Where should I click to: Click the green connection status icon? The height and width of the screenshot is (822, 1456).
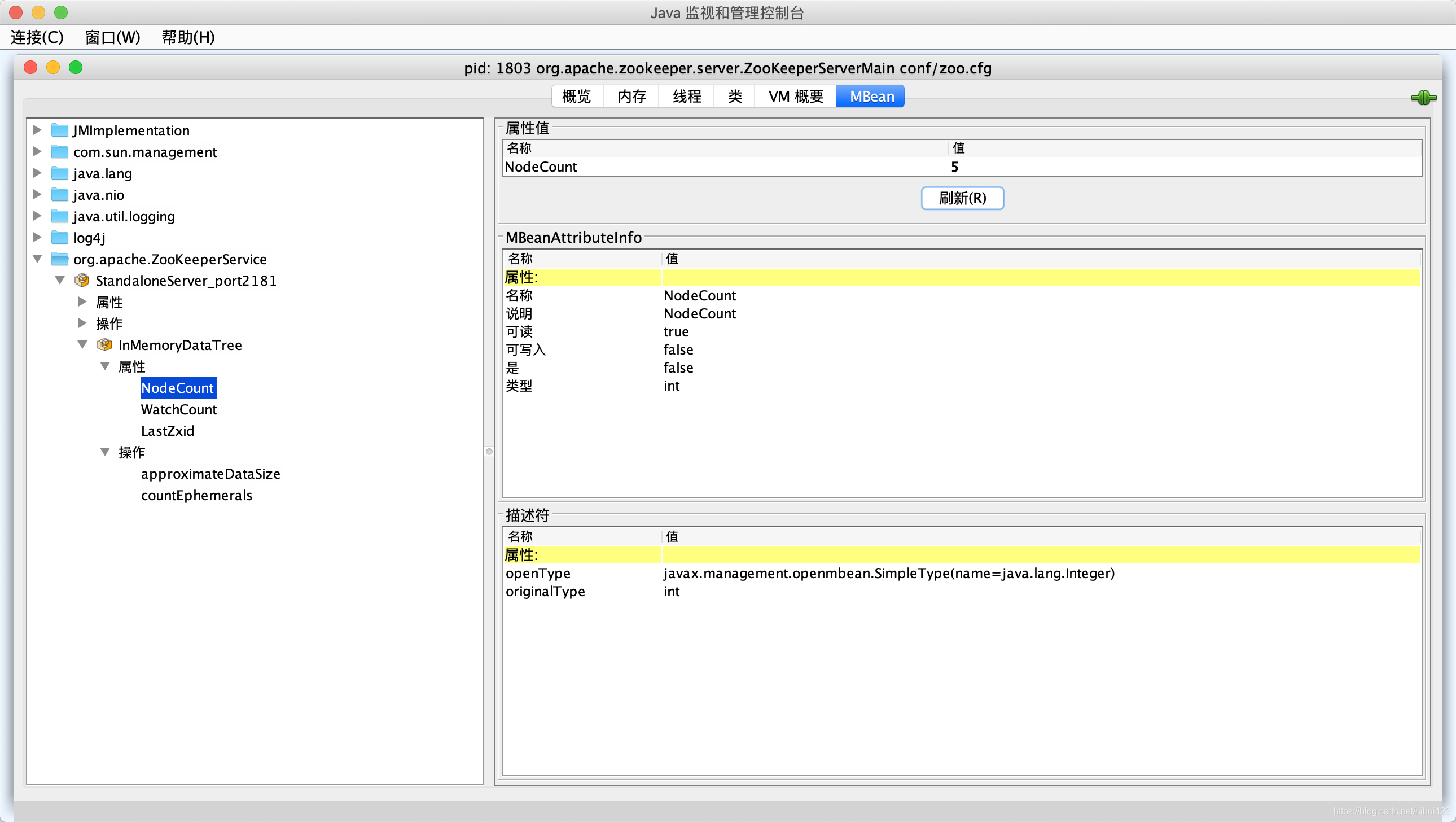click(1423, 98)
